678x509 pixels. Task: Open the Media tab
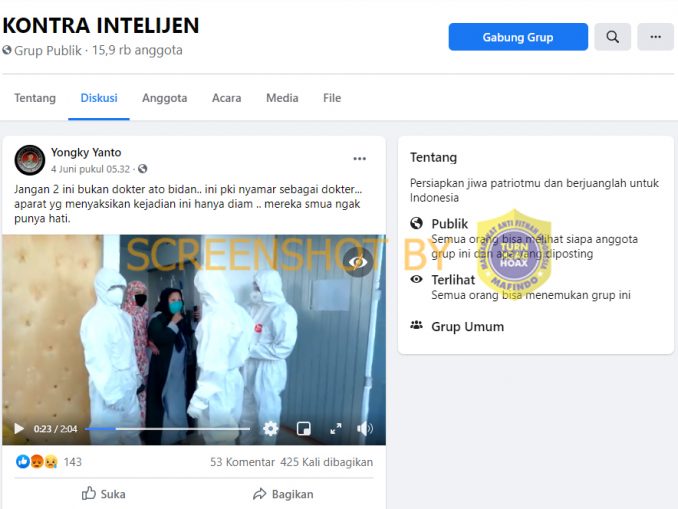point(282,98)
